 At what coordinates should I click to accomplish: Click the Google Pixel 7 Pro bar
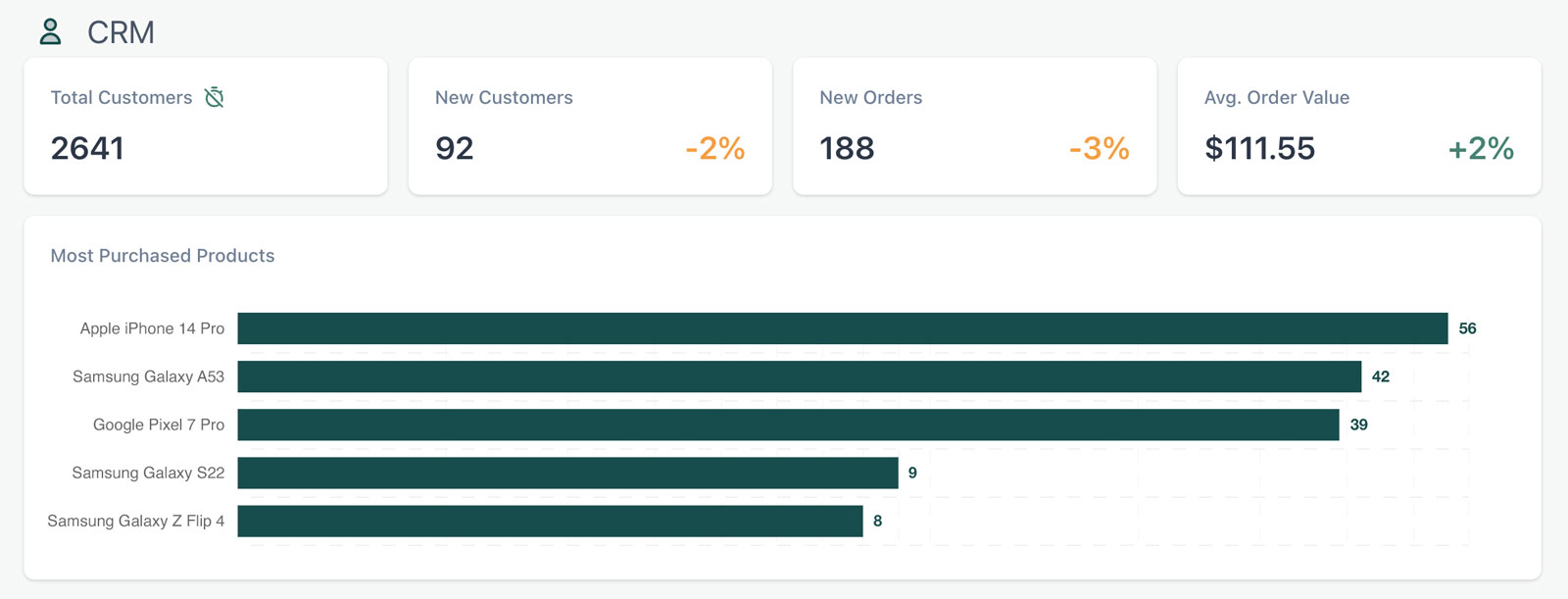(x=788, y=424)
